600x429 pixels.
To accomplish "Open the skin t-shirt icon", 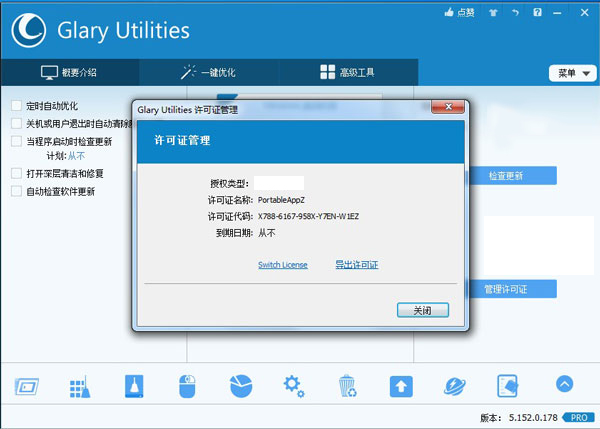I will (493, 13).
